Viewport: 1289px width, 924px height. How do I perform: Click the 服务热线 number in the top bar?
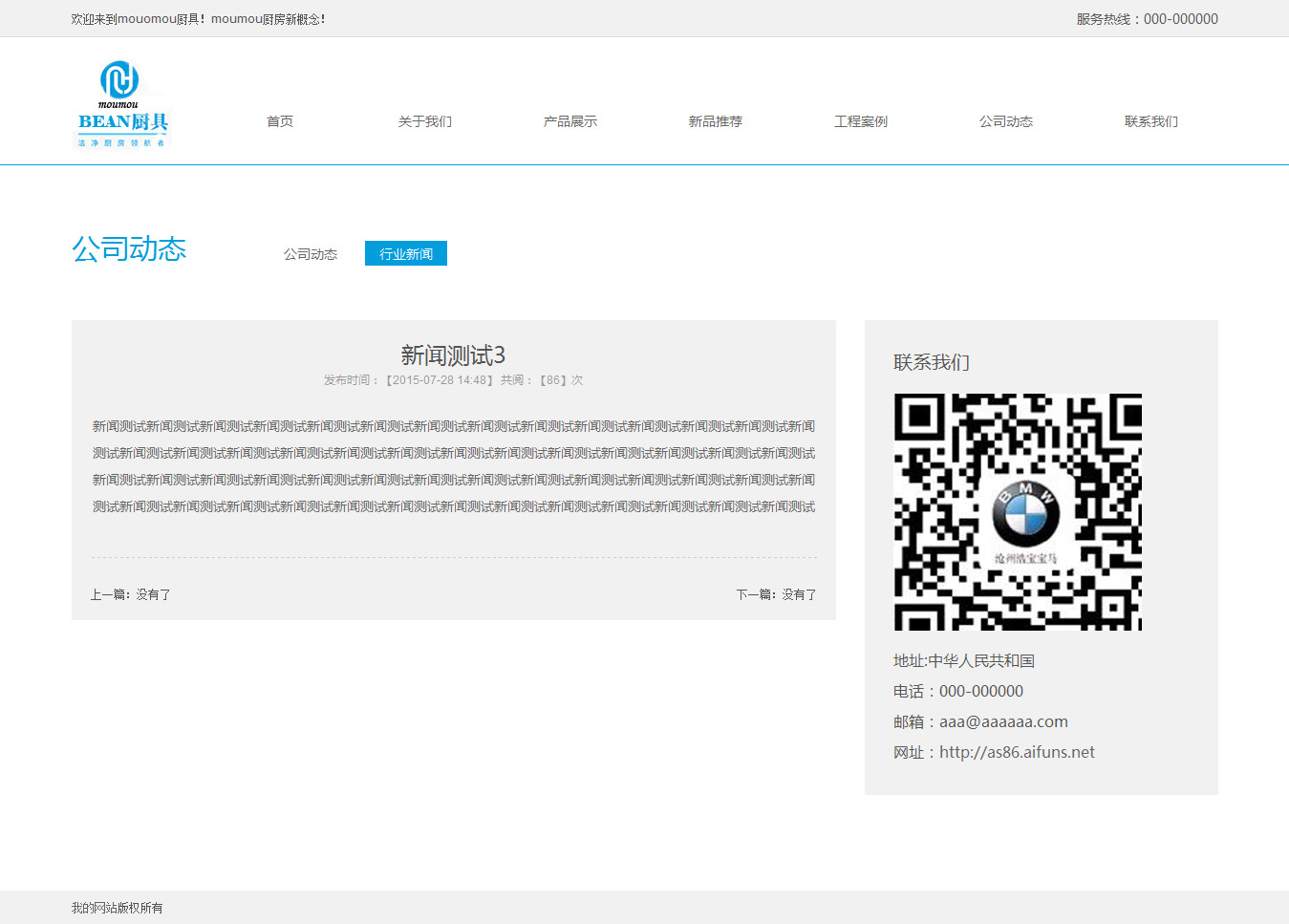click(x=1180, y=19)
